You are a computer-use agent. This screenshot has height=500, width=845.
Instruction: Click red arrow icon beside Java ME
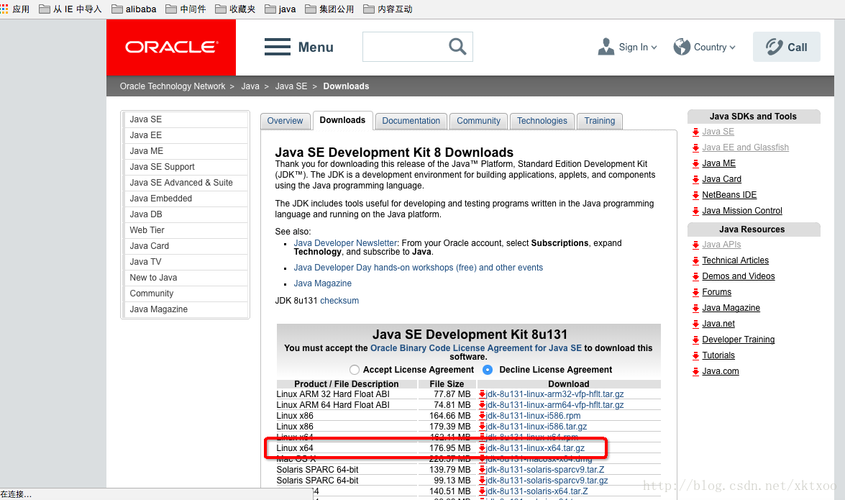[696, 164]
